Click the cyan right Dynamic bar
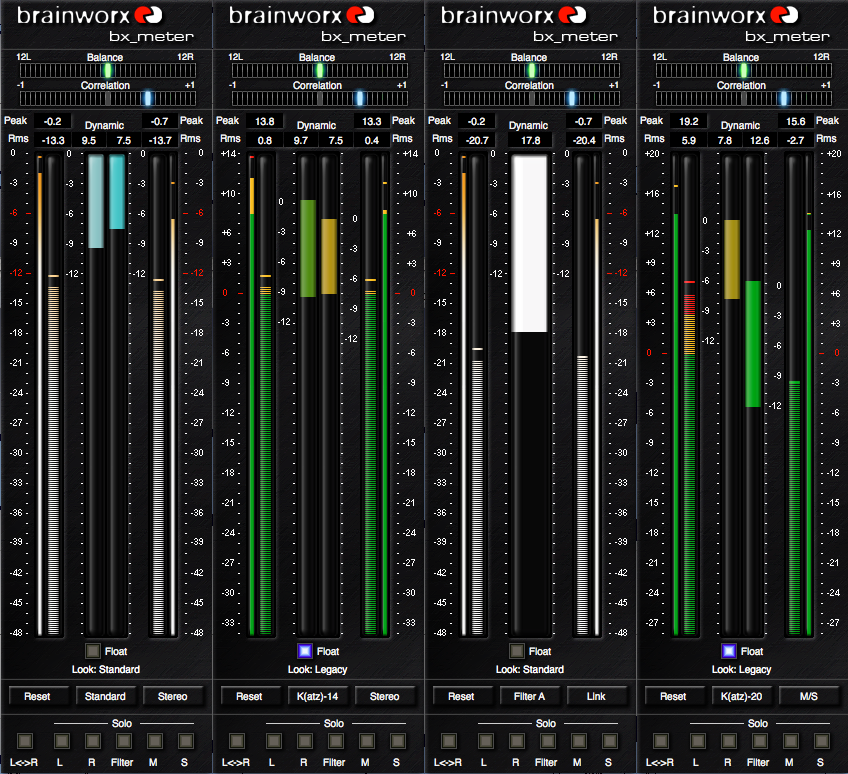 click(x=117, y=192)
